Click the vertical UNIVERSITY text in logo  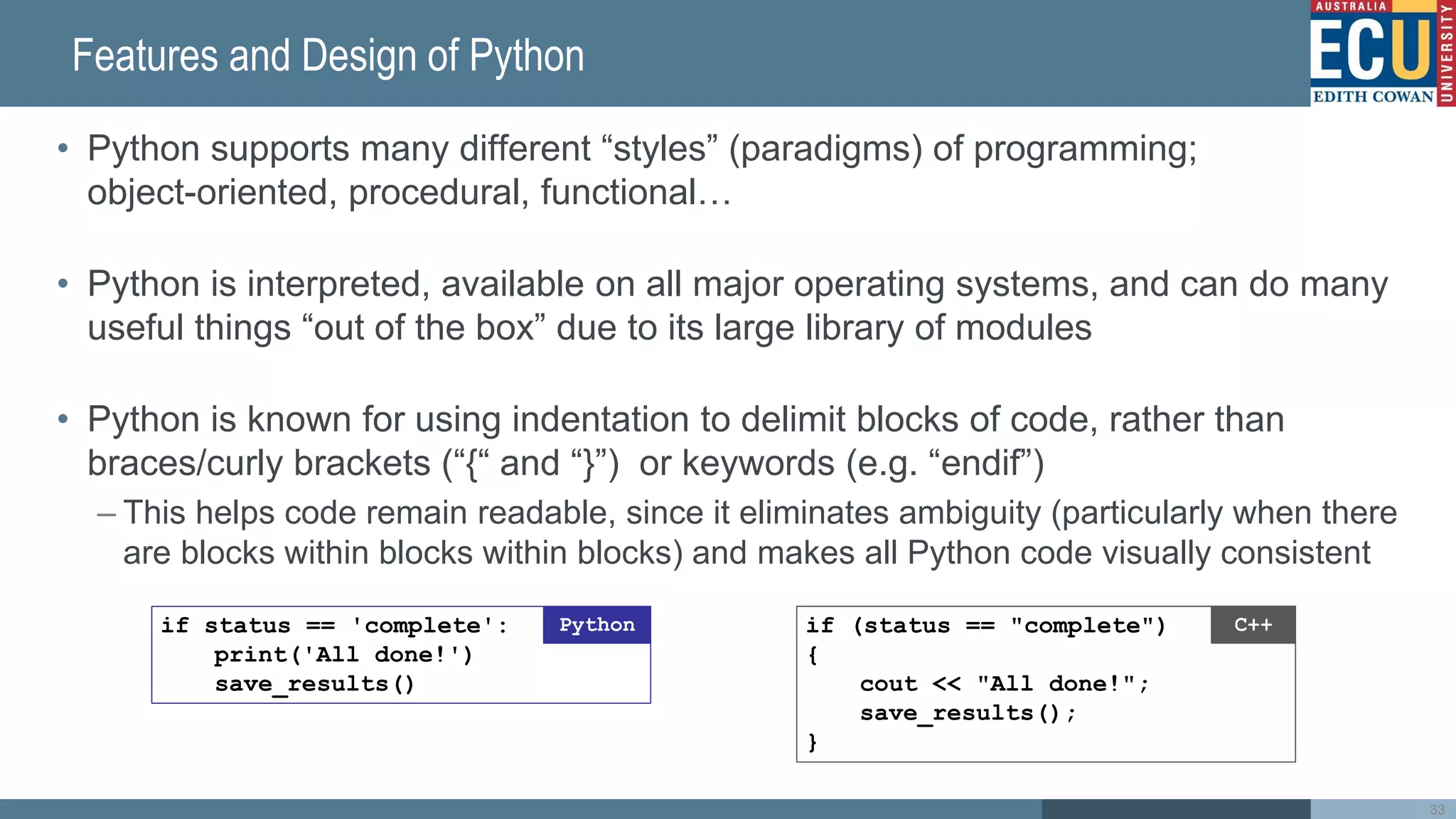(x=1446, y=53)
